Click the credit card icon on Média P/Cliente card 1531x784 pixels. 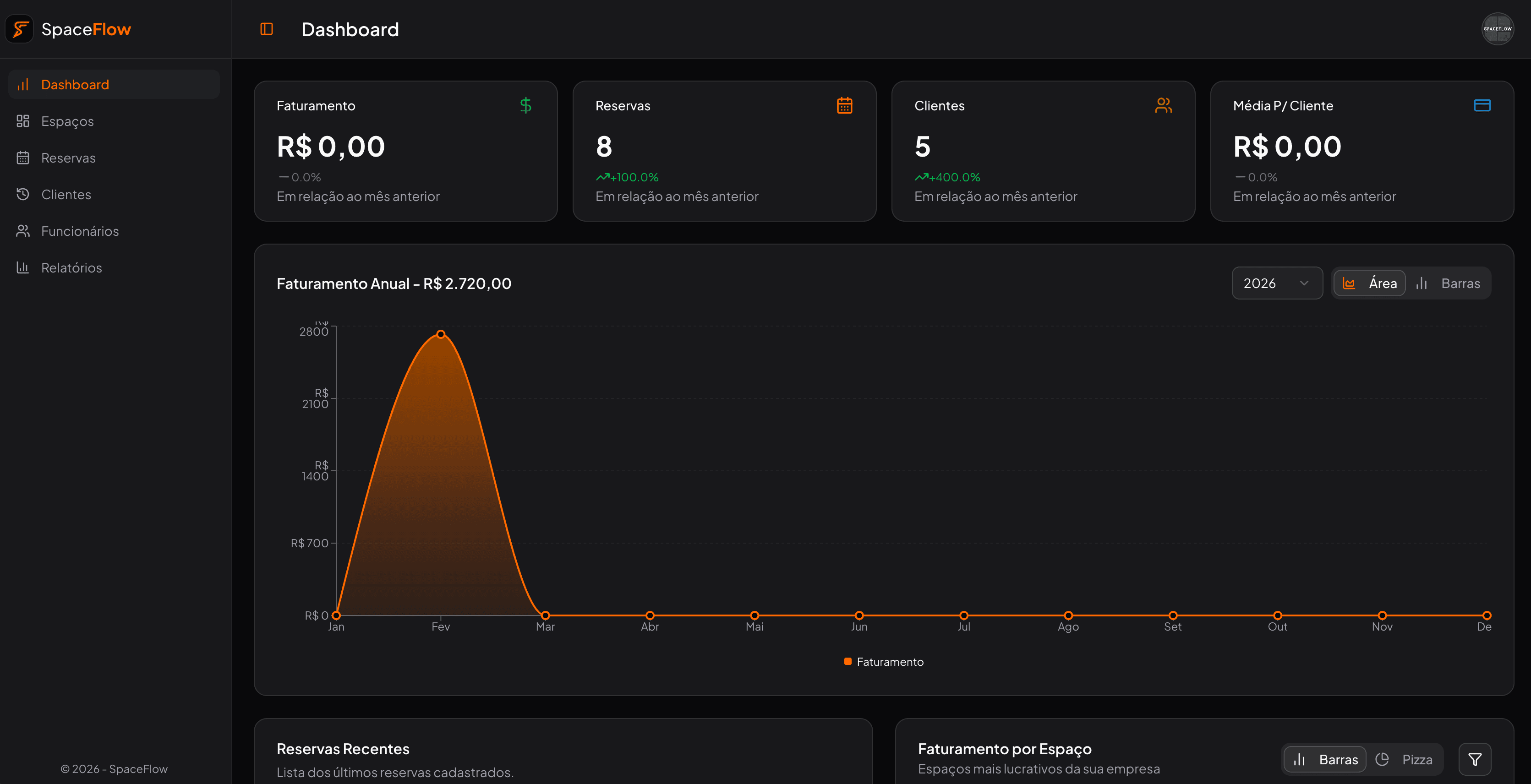pyautogui.click(x=1482, y=105)
